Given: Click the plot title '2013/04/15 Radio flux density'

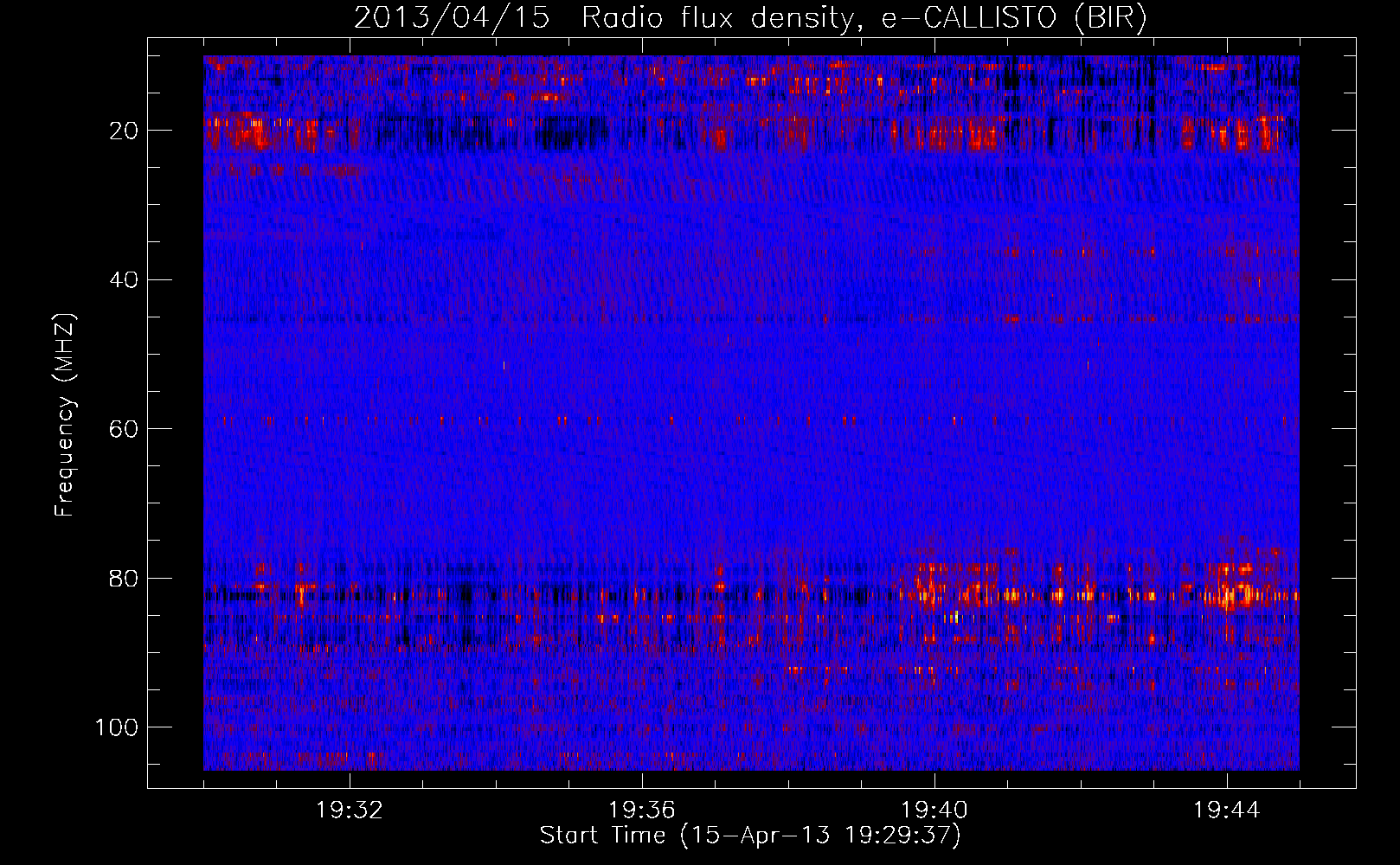Looking at the screenshot, I should pyautogui.click(x=750, y=17).
